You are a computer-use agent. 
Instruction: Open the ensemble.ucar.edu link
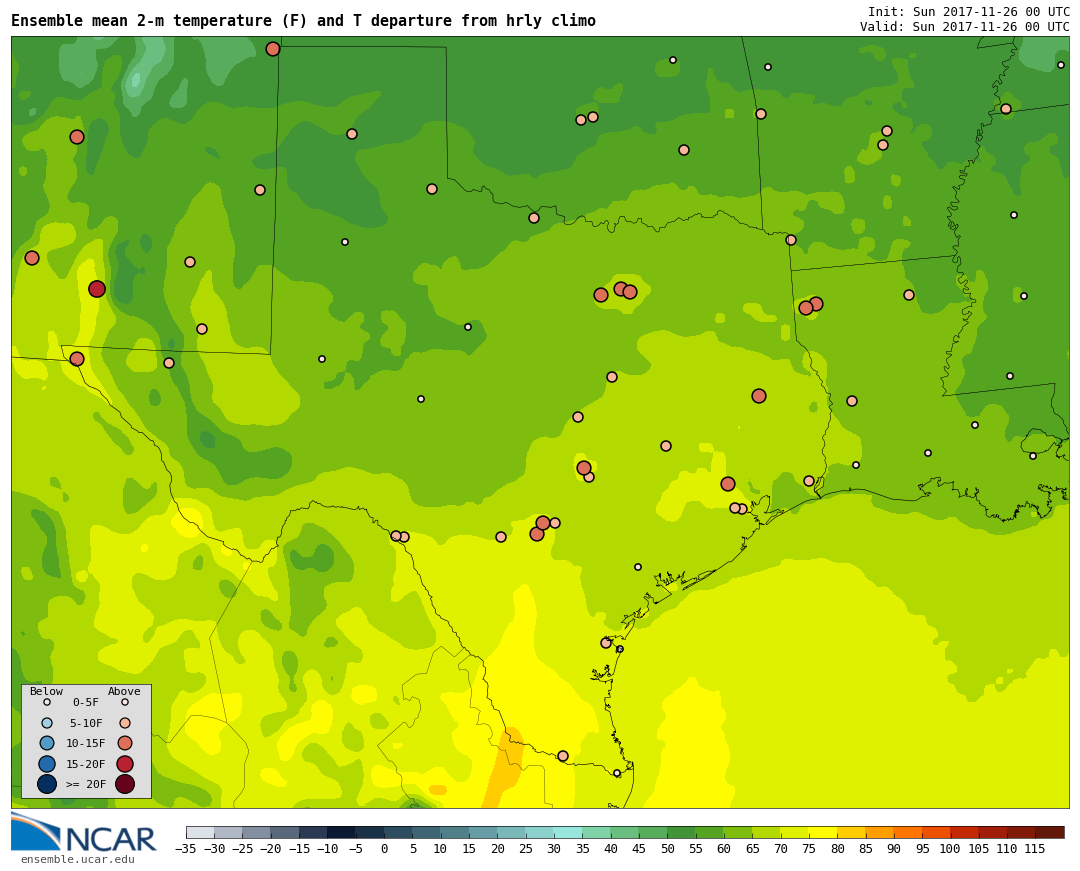[x=77, y=860]
